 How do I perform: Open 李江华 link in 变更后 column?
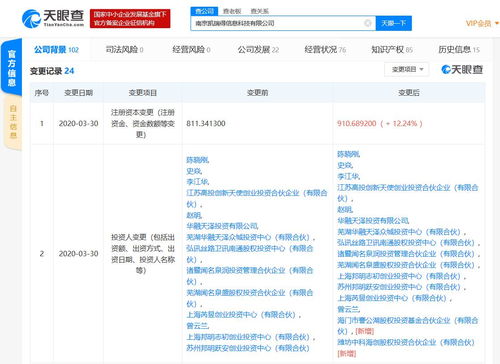click(349, 176)
